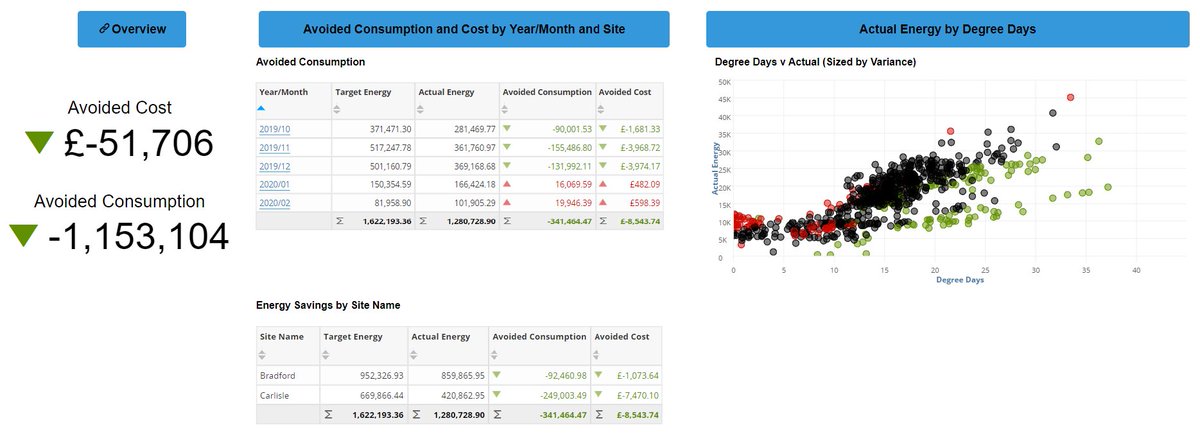Click the Avoided Consumption KPI value -1,153,104
This screenshot has width=1200, height=441.
(138, 236)
